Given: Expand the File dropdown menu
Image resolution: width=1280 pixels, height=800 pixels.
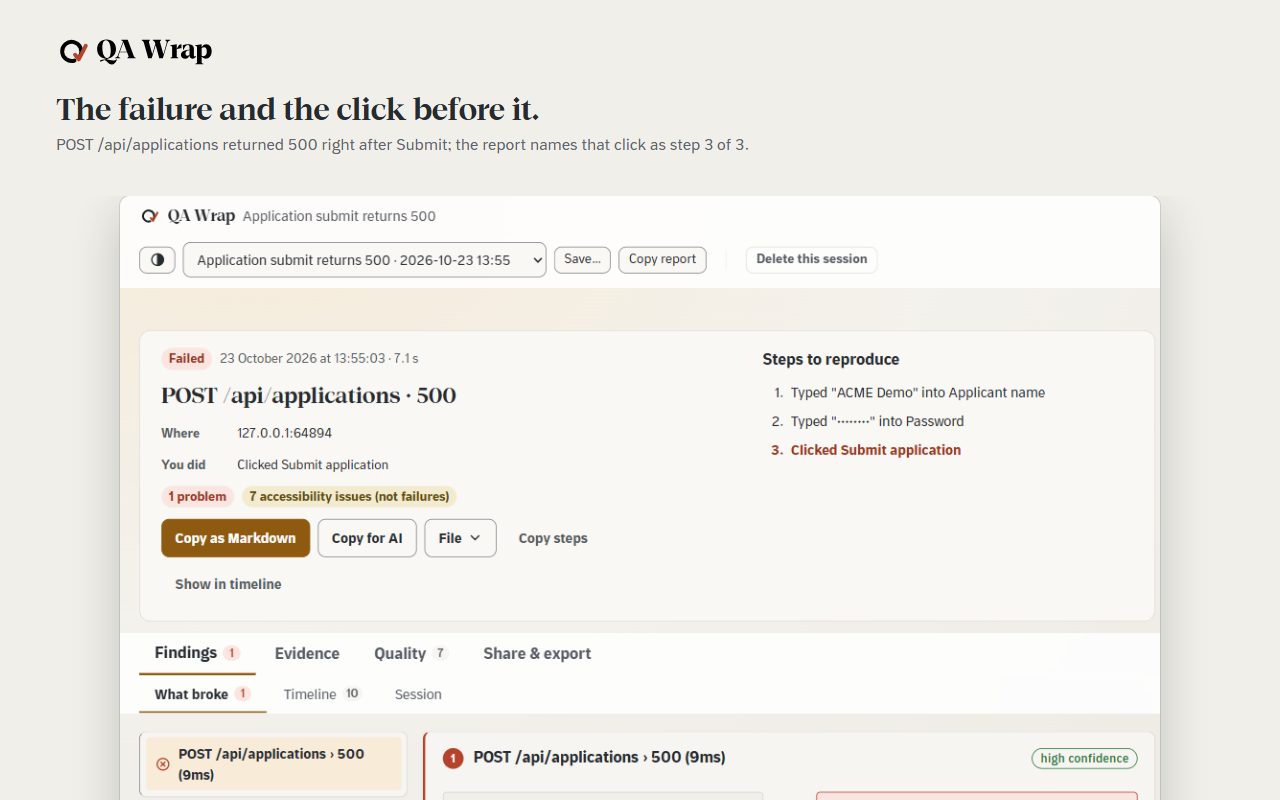Looking at the screenshot, I should pos(460,538).
